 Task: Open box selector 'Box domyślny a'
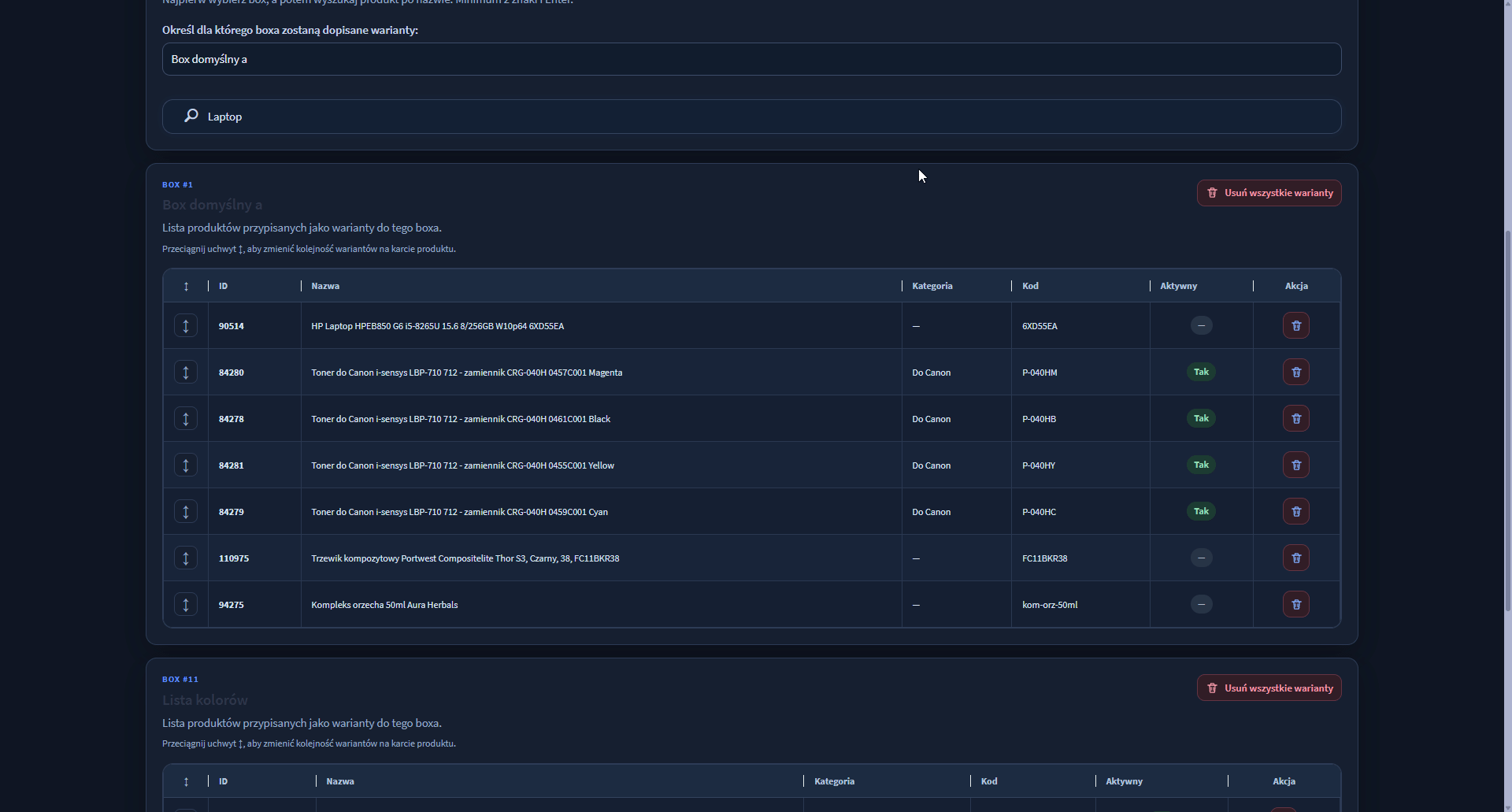pyautogui.click(x=751, y=59)
